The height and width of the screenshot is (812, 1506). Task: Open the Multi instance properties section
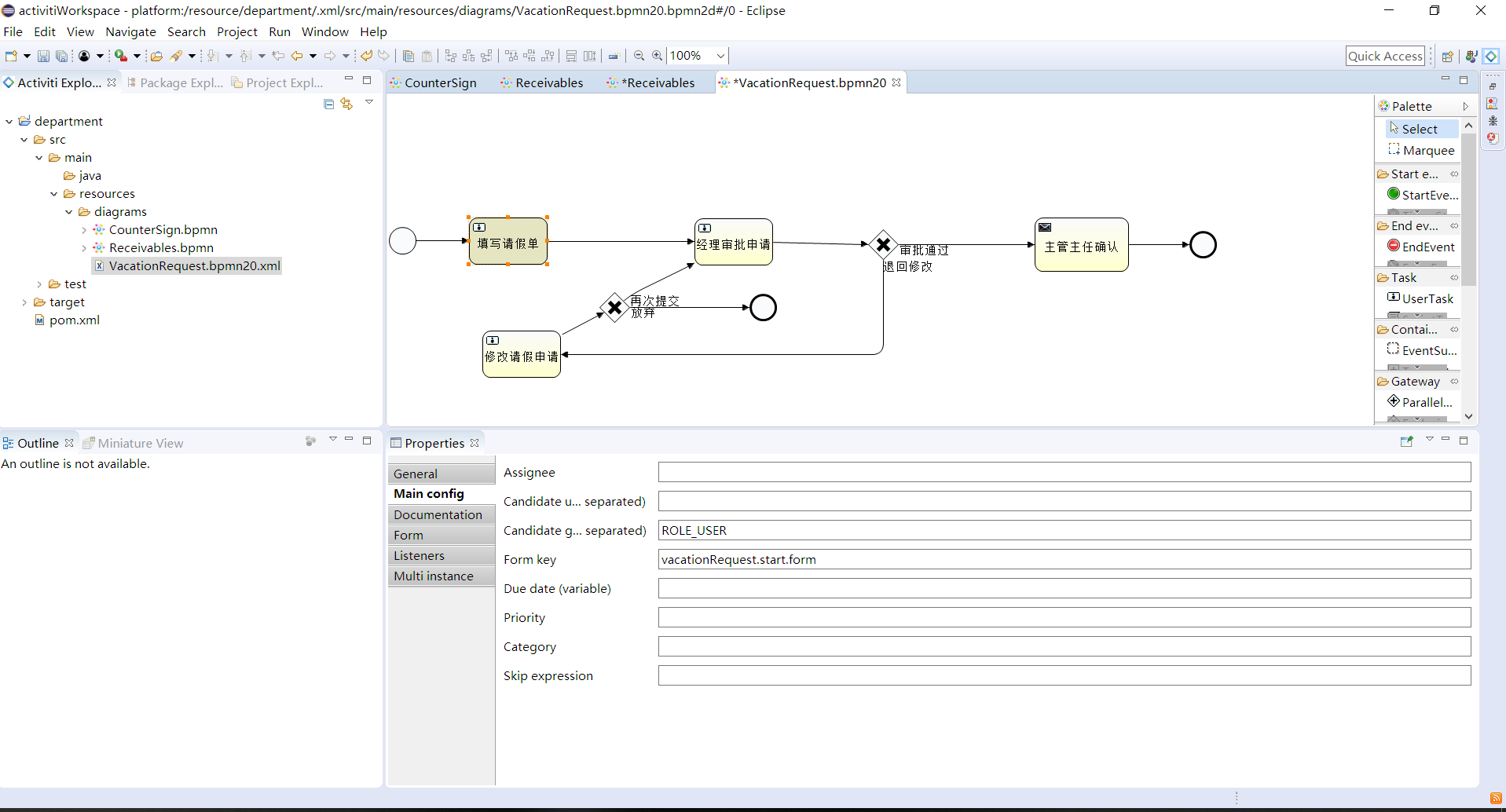pyautogui.click(x=442, y=576)
